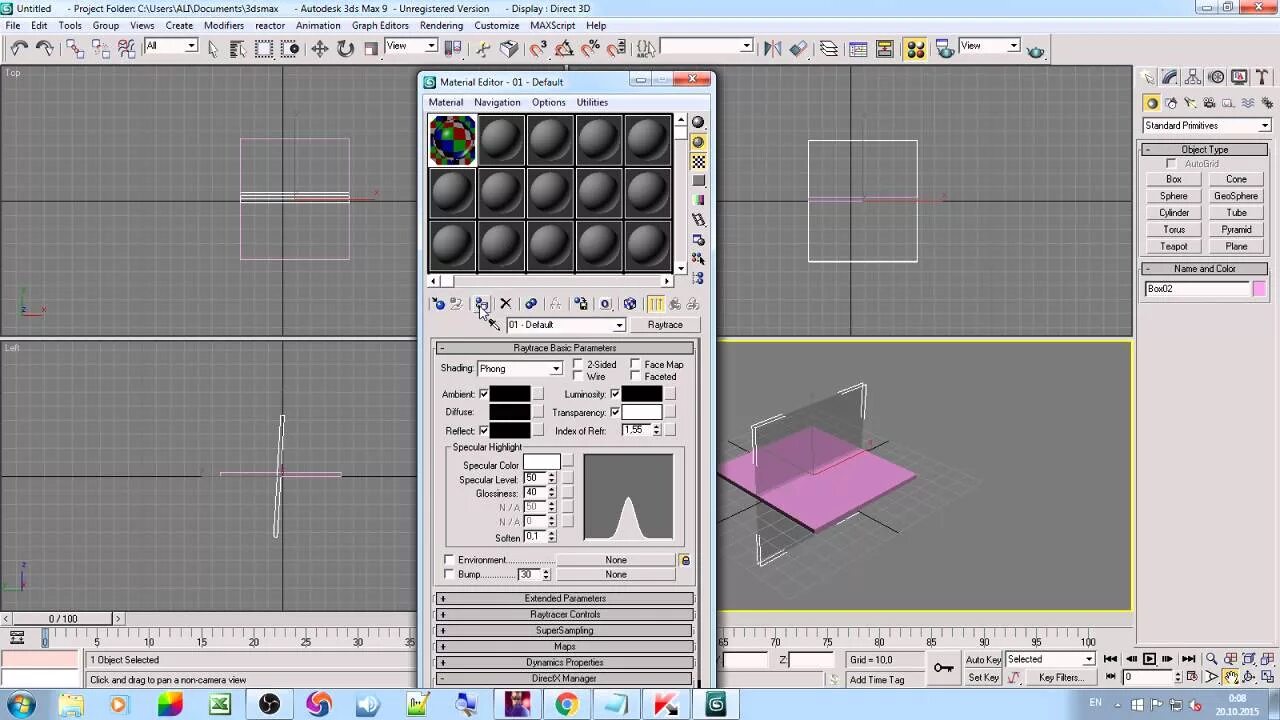Click Show Map in Viewport cube icon
This screenshot has height=720, width=1280.
(x=630, y=304)
